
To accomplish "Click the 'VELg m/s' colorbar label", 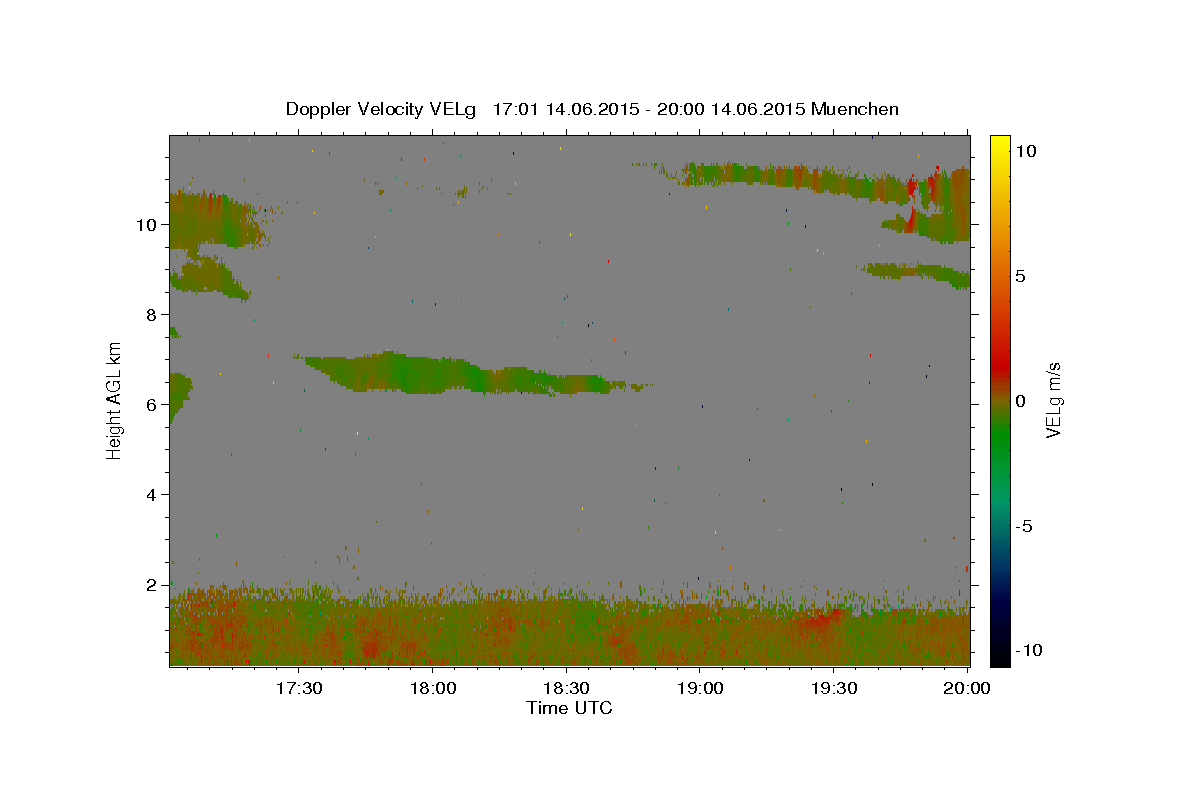I will (1054, 400).
